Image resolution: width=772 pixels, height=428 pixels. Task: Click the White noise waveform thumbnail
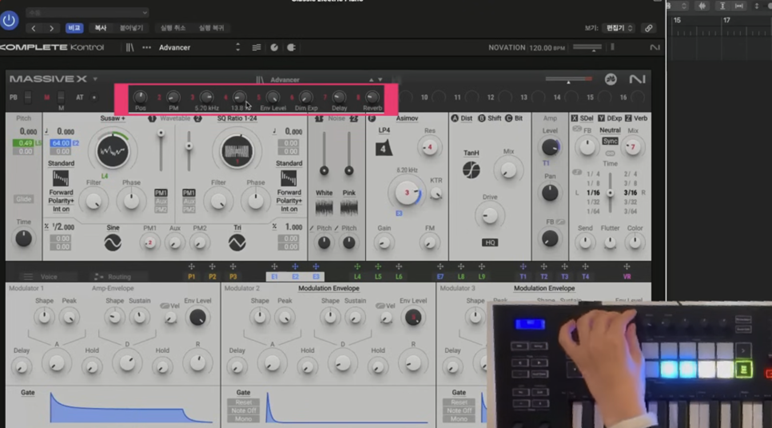pyautogui.click(x=324, y=206)
